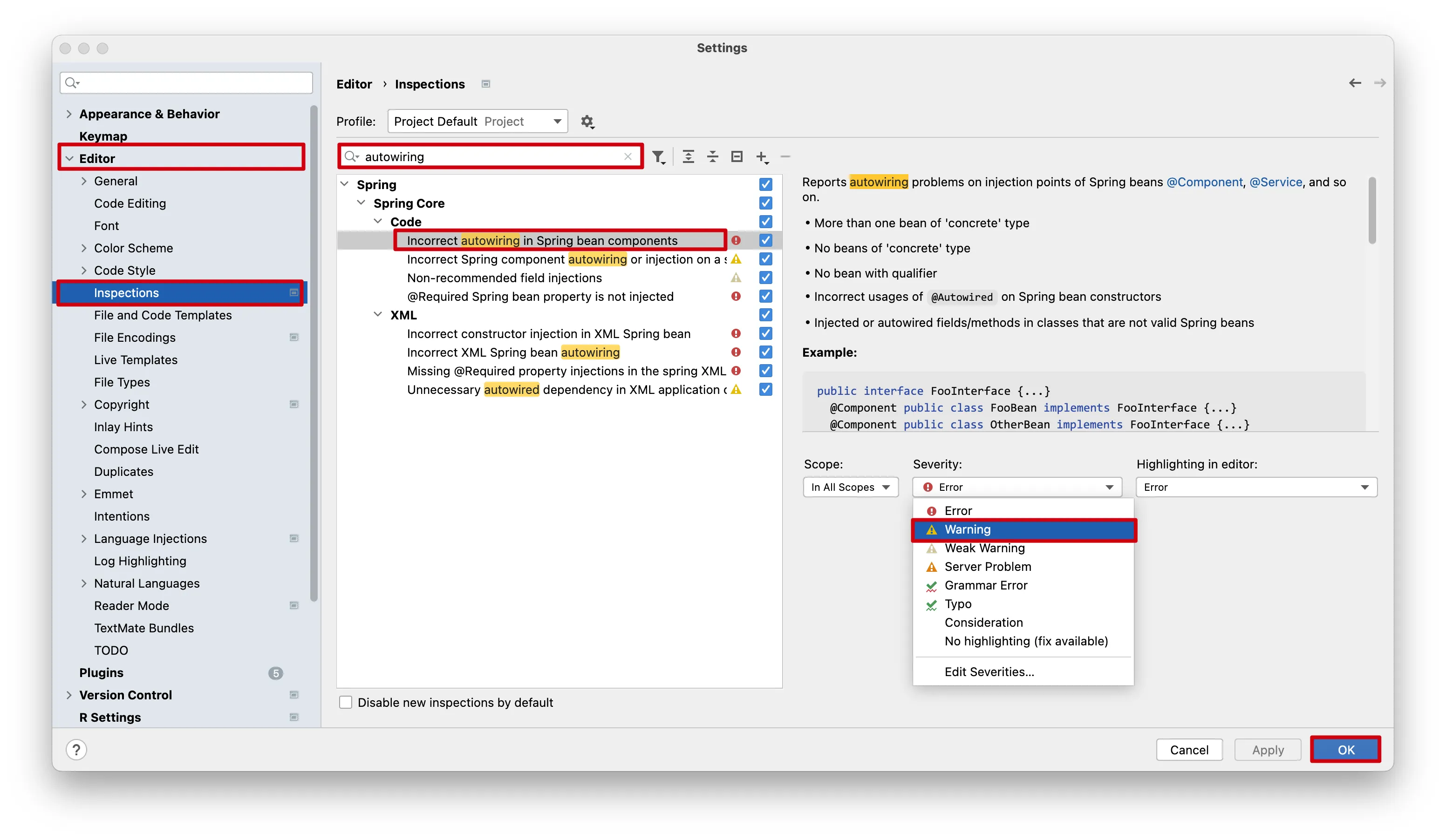The image size is (1446, 840).
Task: Open the In All Scopes dropdown
Action: (850, 488)
